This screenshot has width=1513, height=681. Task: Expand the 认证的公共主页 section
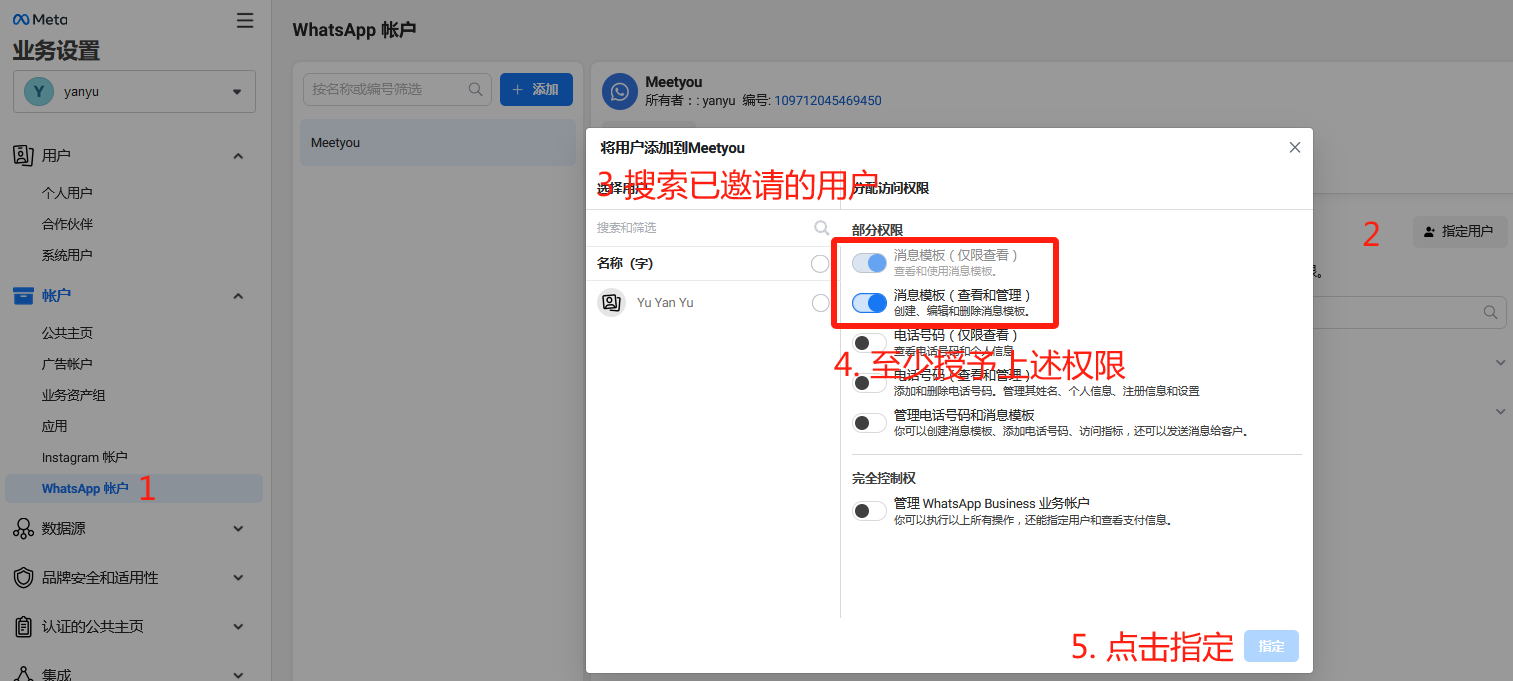[x=238, y=626]
